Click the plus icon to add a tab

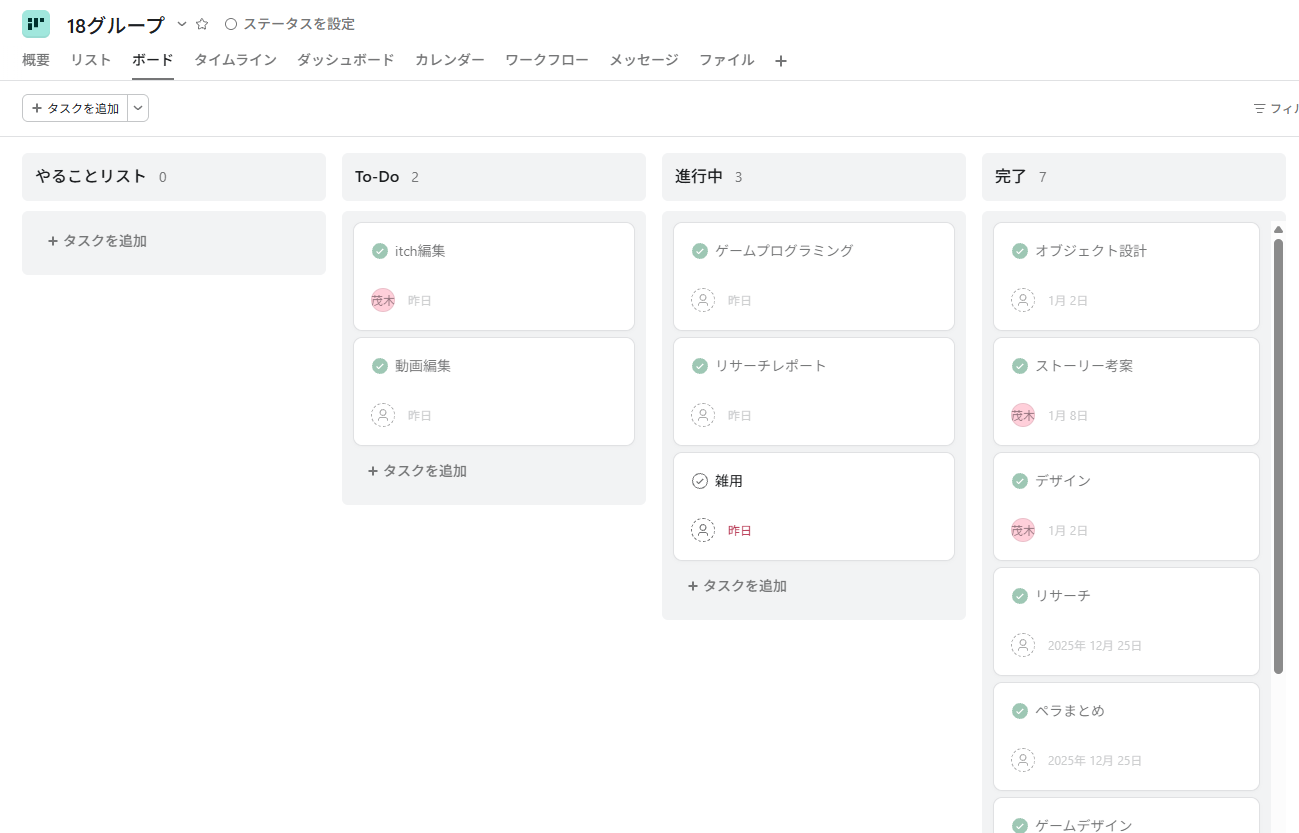[781, 61]
